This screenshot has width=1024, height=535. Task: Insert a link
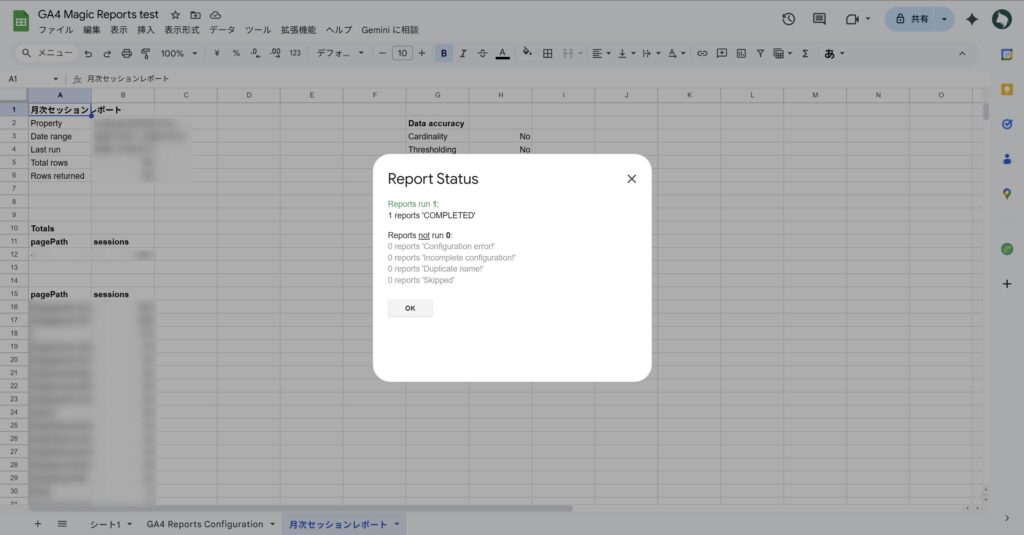[702, 54]
